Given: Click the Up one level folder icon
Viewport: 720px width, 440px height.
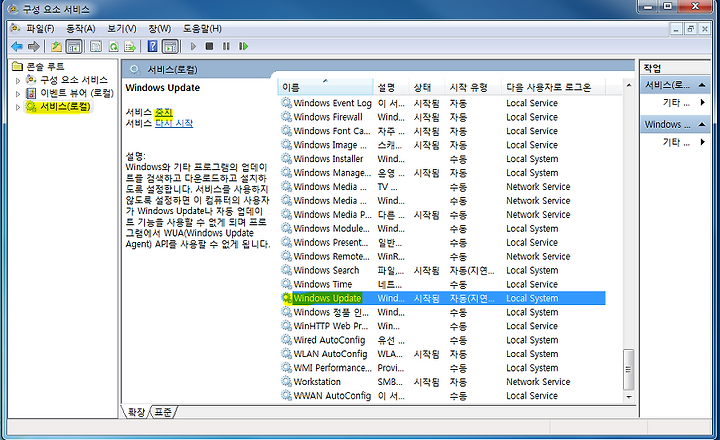Looking at the screenshot, I should [x=56, y=46].
